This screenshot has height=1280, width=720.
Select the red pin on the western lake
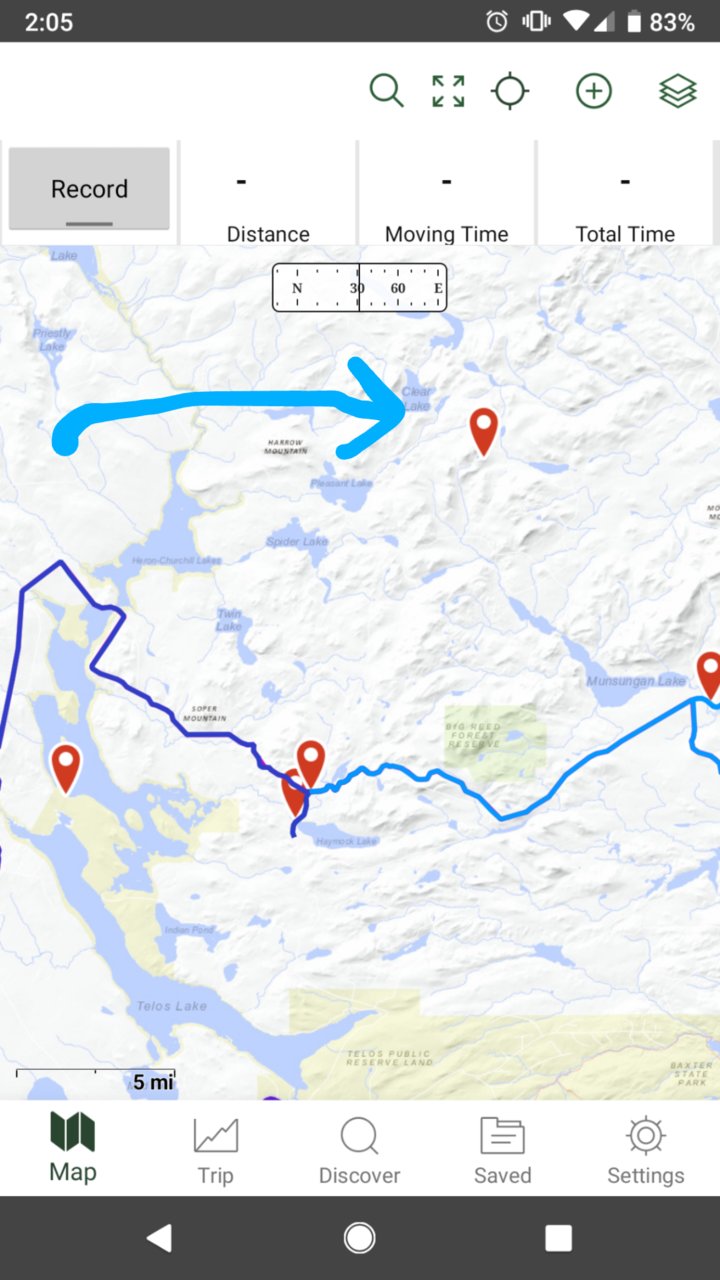pyautogui.click(x=66, y=767)
